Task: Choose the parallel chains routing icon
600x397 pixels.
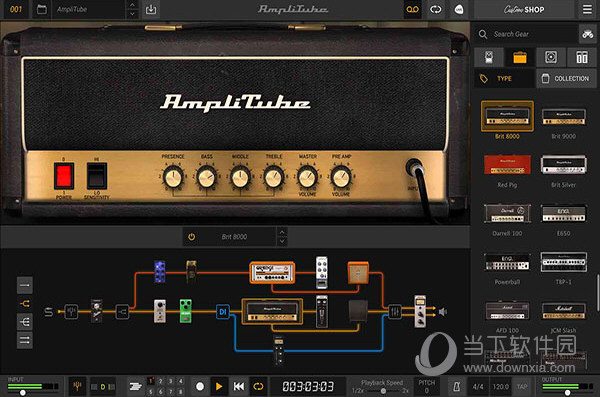Action: [24, 340]
